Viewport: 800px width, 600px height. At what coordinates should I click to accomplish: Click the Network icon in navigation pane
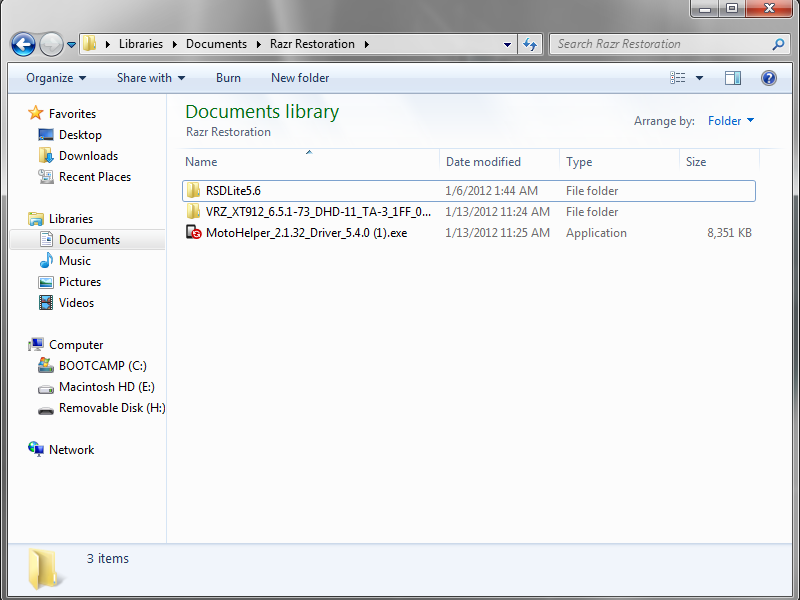(x=36, y=449)
